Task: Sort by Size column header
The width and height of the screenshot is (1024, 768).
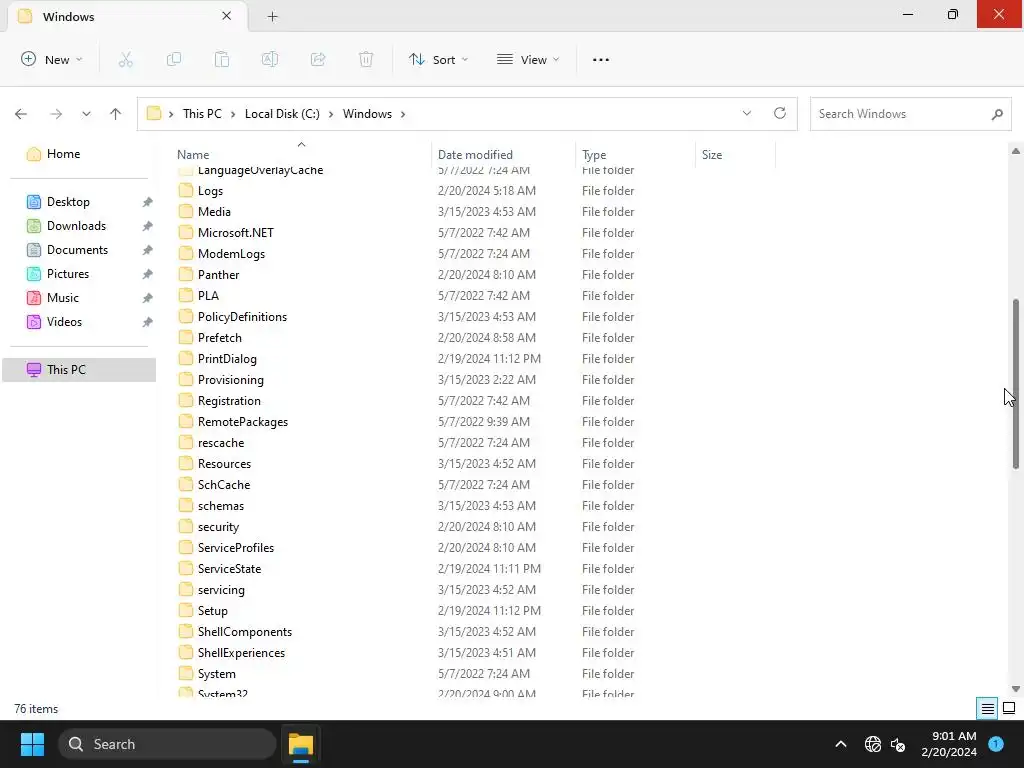Action: pyautogui.click(x=735, y=155)
